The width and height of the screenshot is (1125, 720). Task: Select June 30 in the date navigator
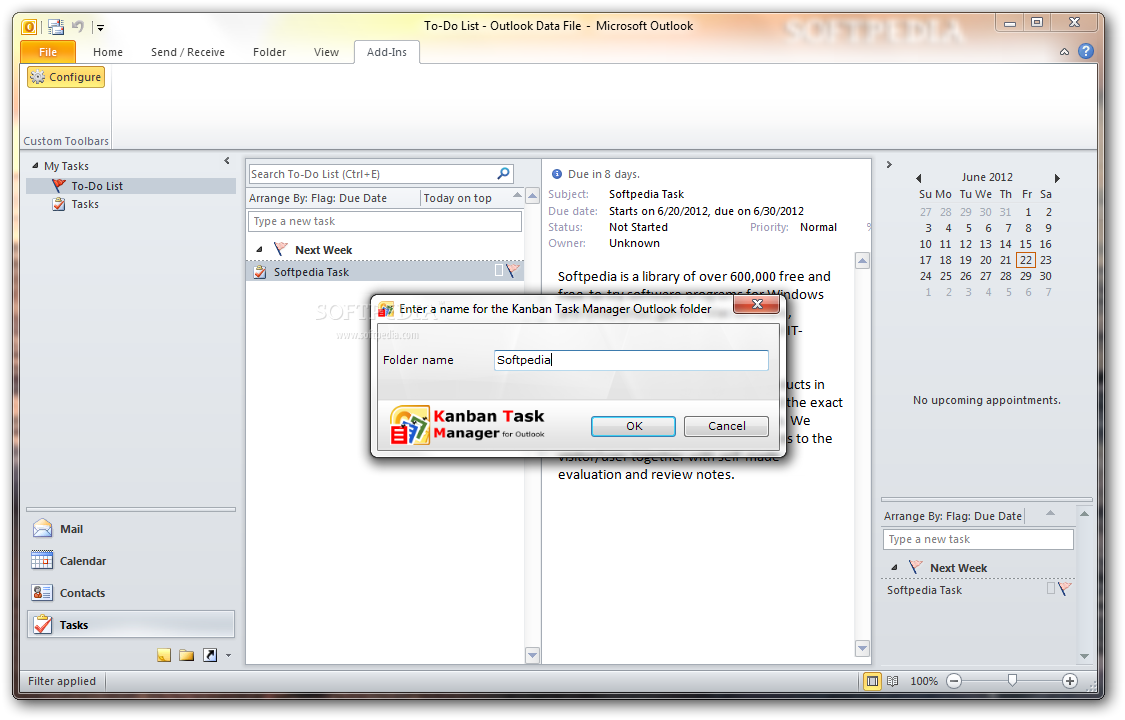pos(1045,276)
